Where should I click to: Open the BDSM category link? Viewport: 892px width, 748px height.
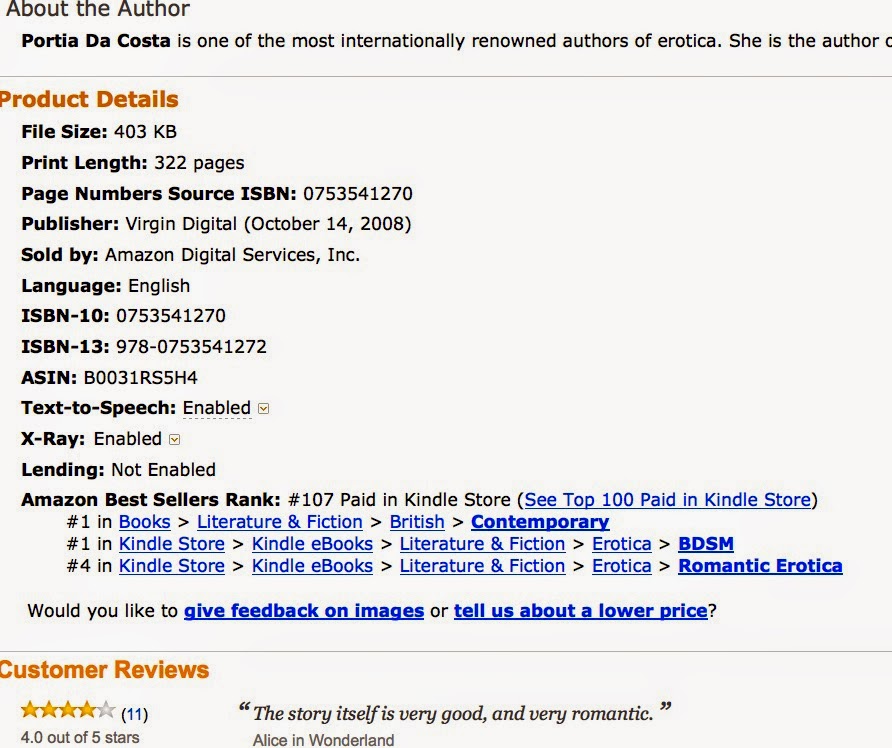point(705,544)
